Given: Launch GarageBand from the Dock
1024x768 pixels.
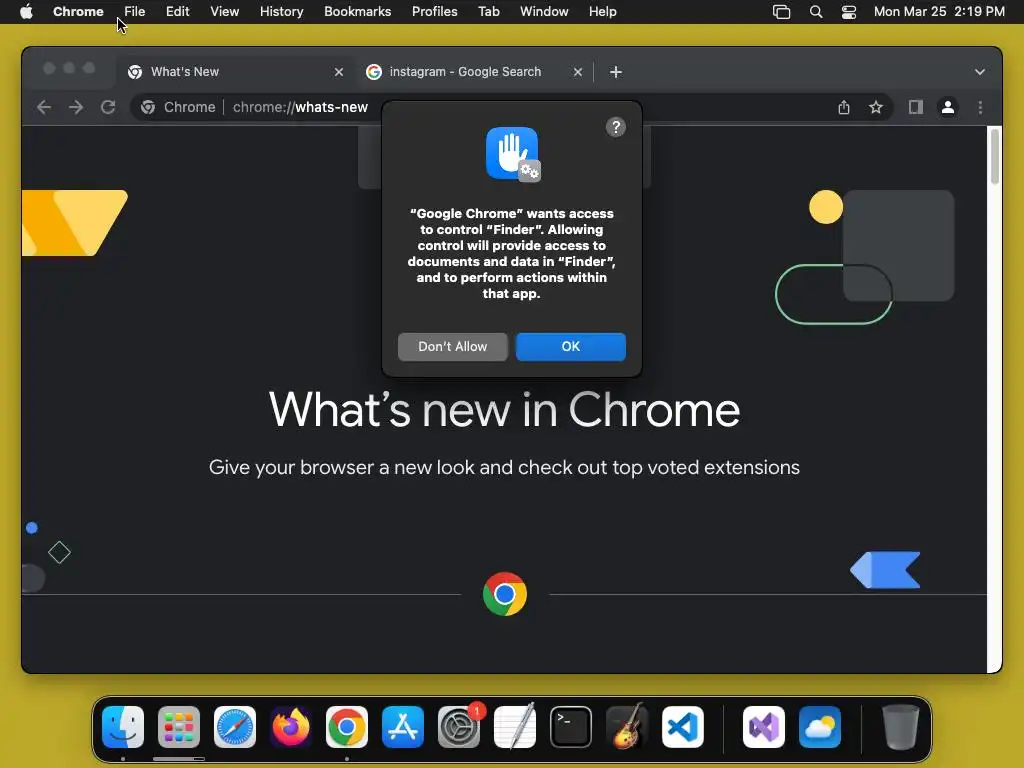Looking at the screenshot, I should 627,727.
